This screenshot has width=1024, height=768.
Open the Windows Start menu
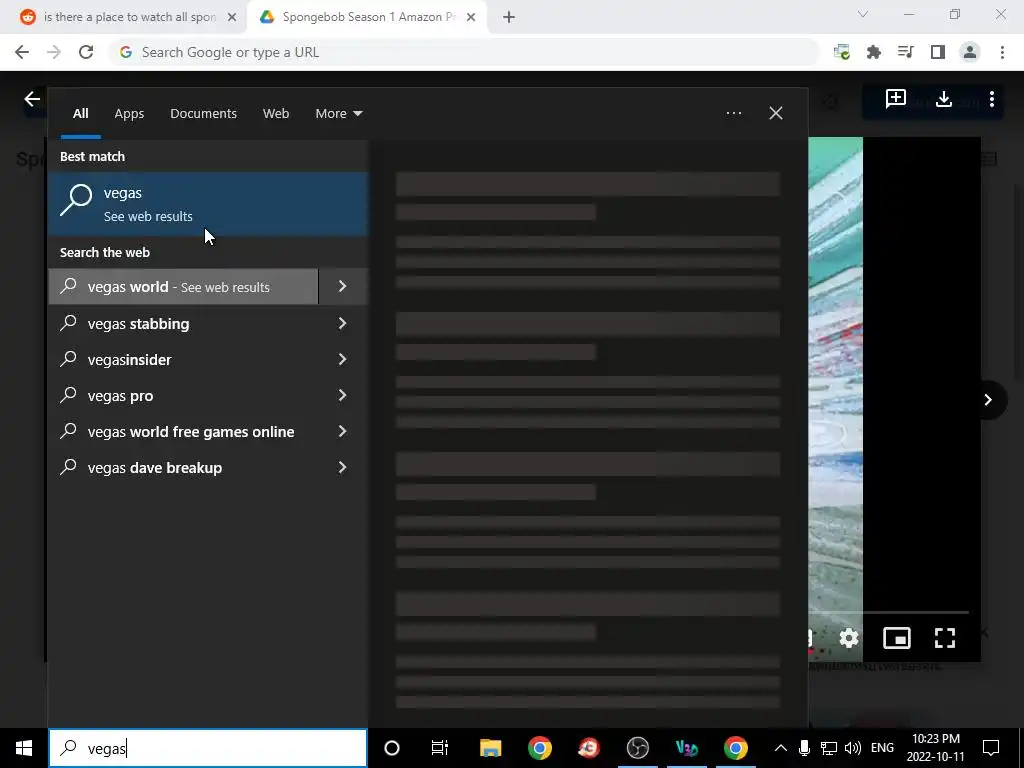pyautogui.click(x=24, y=748)
